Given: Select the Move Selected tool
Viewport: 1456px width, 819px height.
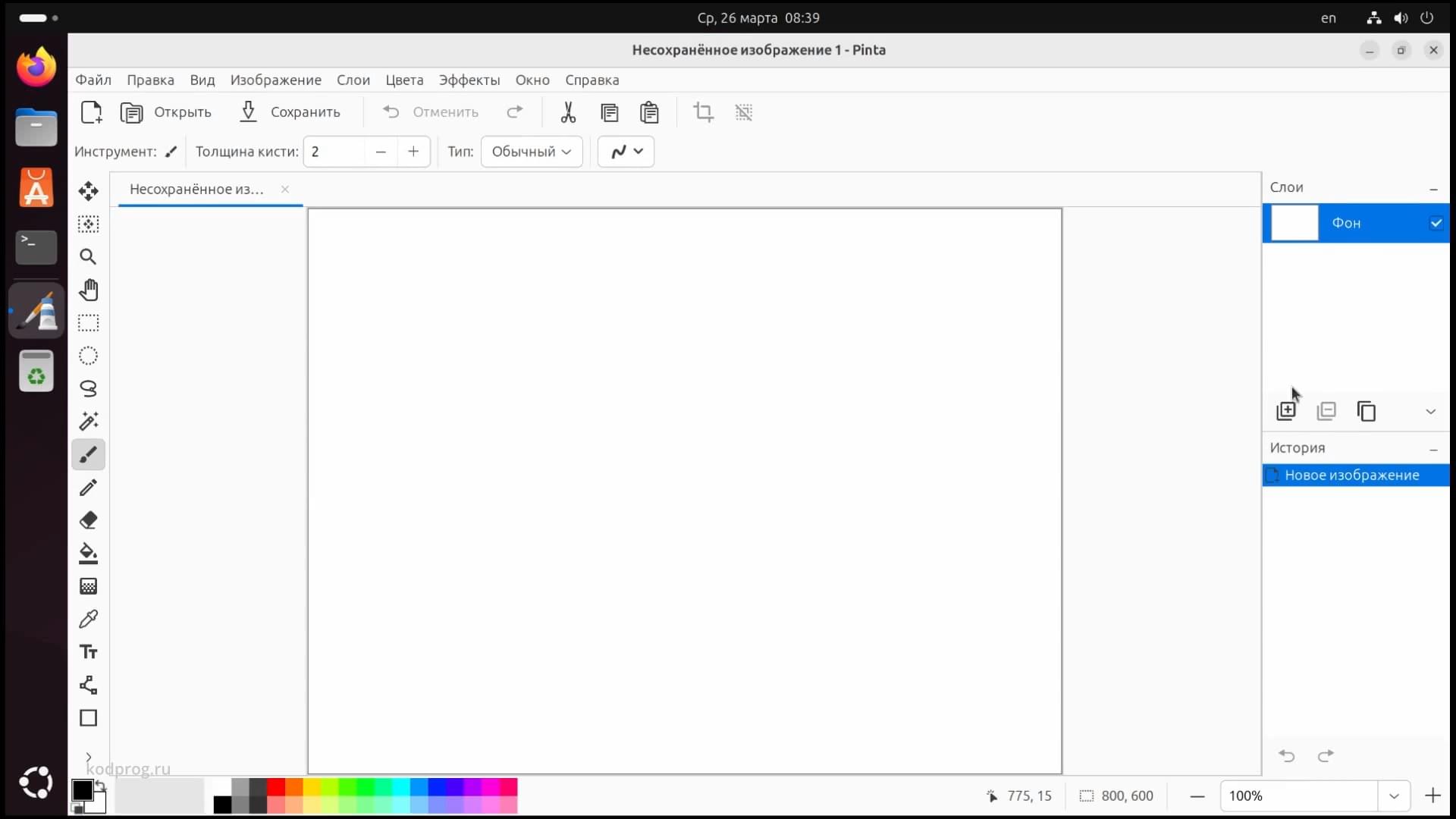Looking at the screenshot, I should 88,191.
